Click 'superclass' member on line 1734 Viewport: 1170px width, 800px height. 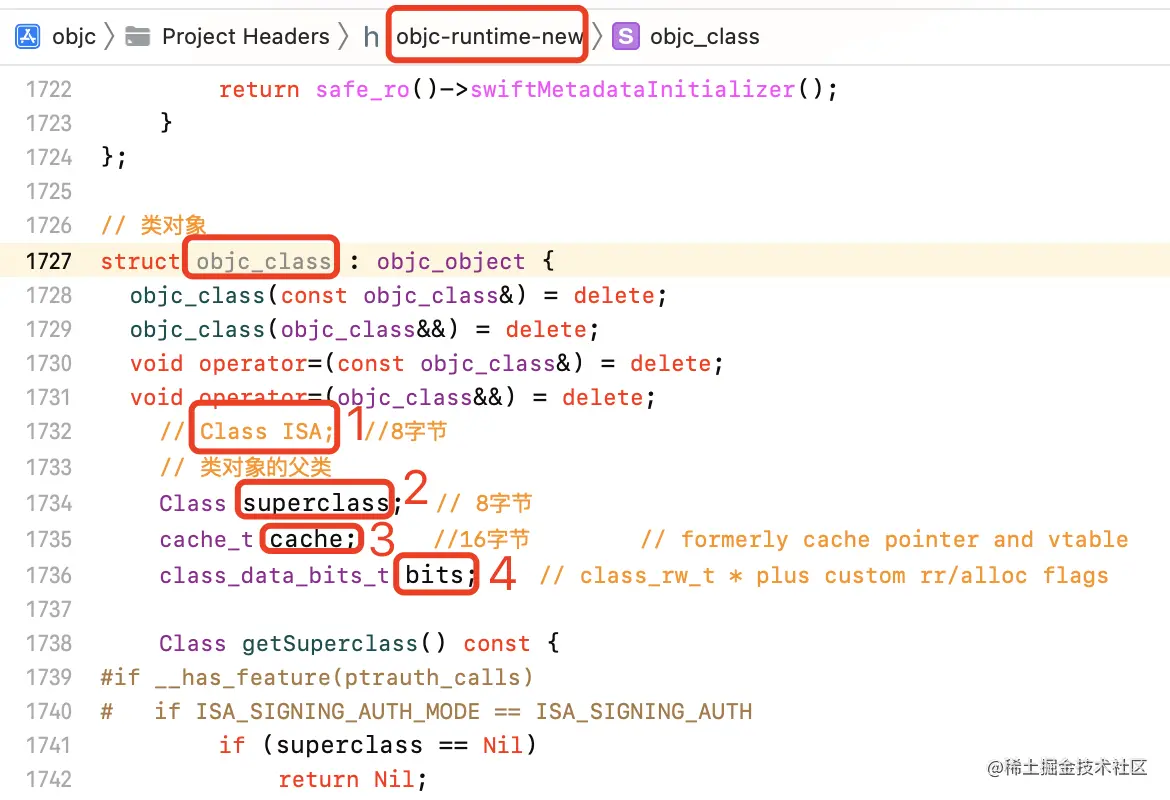[x=316, y=504]
